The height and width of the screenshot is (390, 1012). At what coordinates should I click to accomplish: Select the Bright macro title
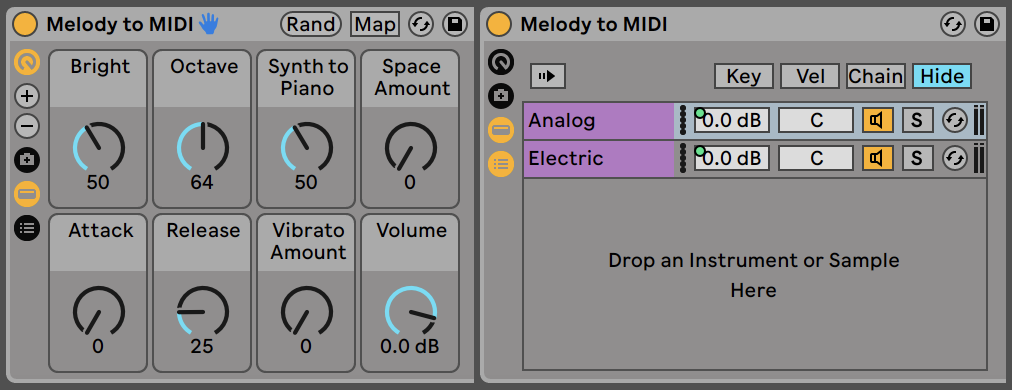coord(100,67)
